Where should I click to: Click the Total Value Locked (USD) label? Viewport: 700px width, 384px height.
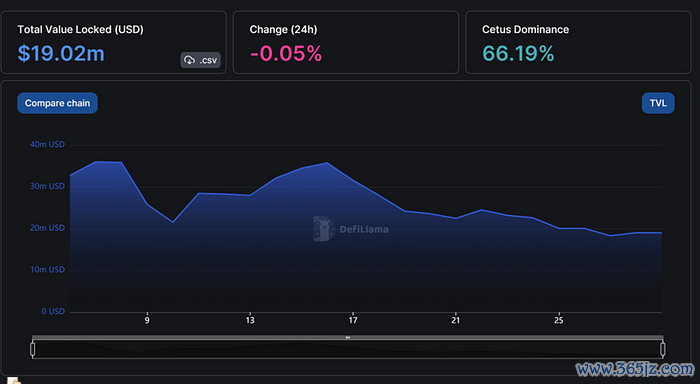80,29
